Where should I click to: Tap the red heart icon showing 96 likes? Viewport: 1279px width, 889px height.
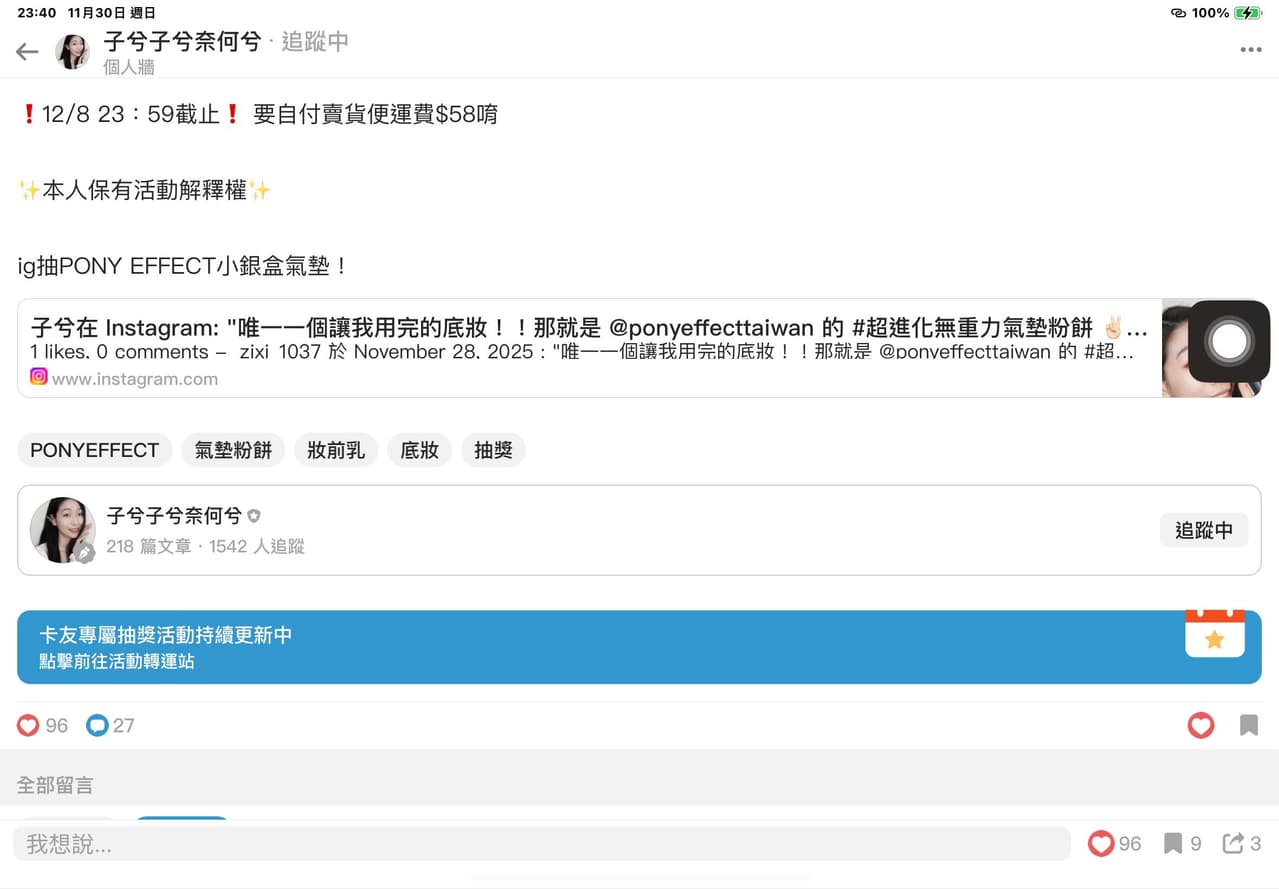[x=28, y=725]
